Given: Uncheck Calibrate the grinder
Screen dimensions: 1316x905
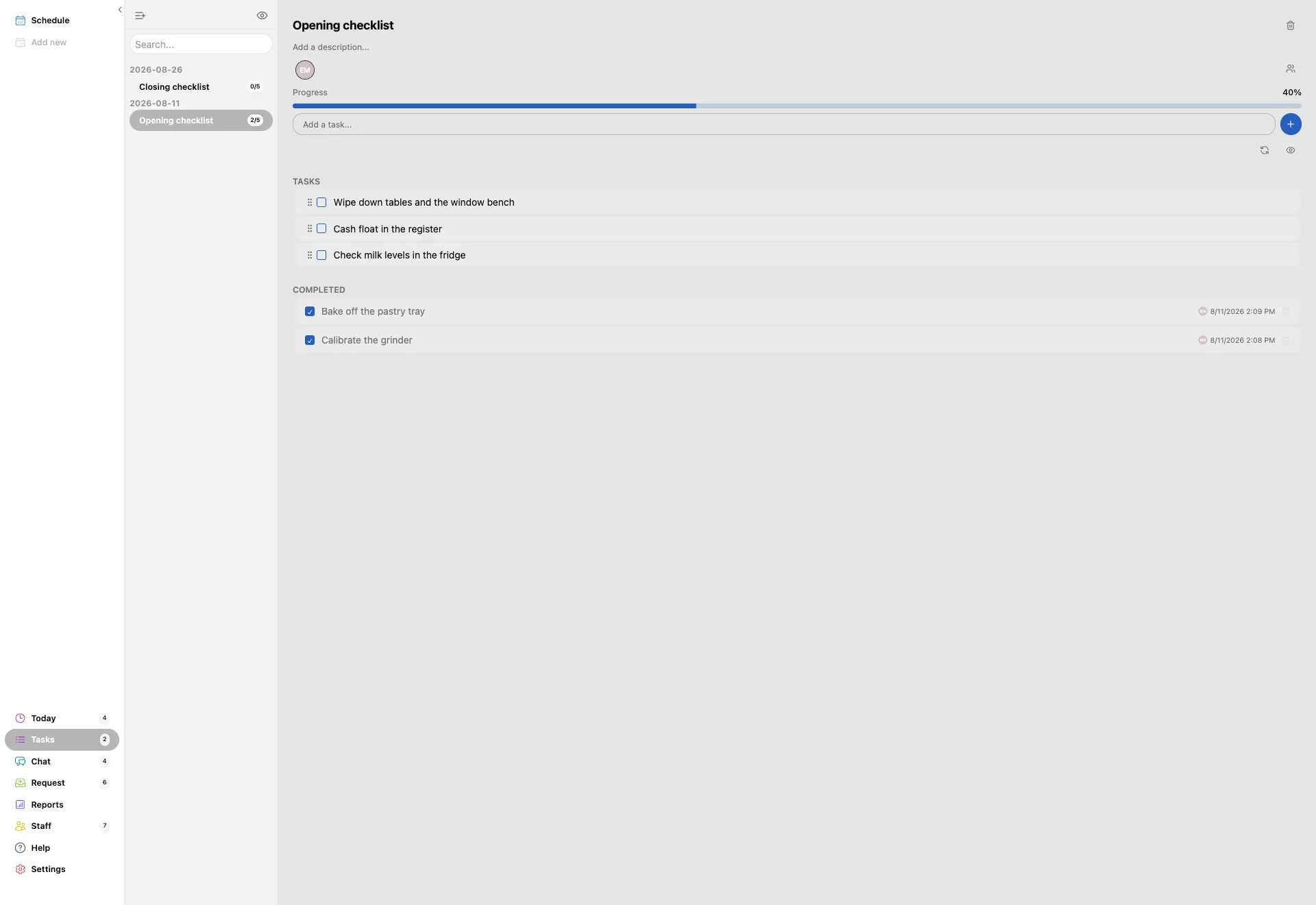Looking at the screenshot, I should click(310, 340).
